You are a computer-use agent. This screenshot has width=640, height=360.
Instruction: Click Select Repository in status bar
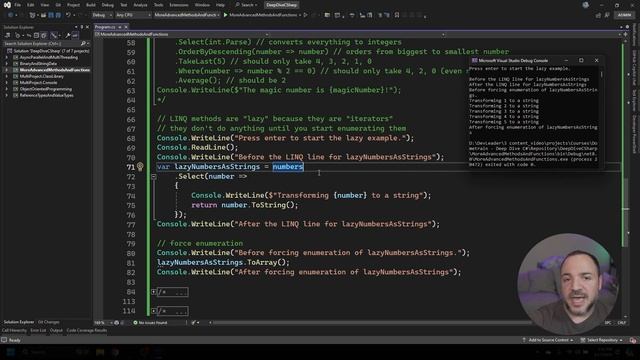[602, 340]
